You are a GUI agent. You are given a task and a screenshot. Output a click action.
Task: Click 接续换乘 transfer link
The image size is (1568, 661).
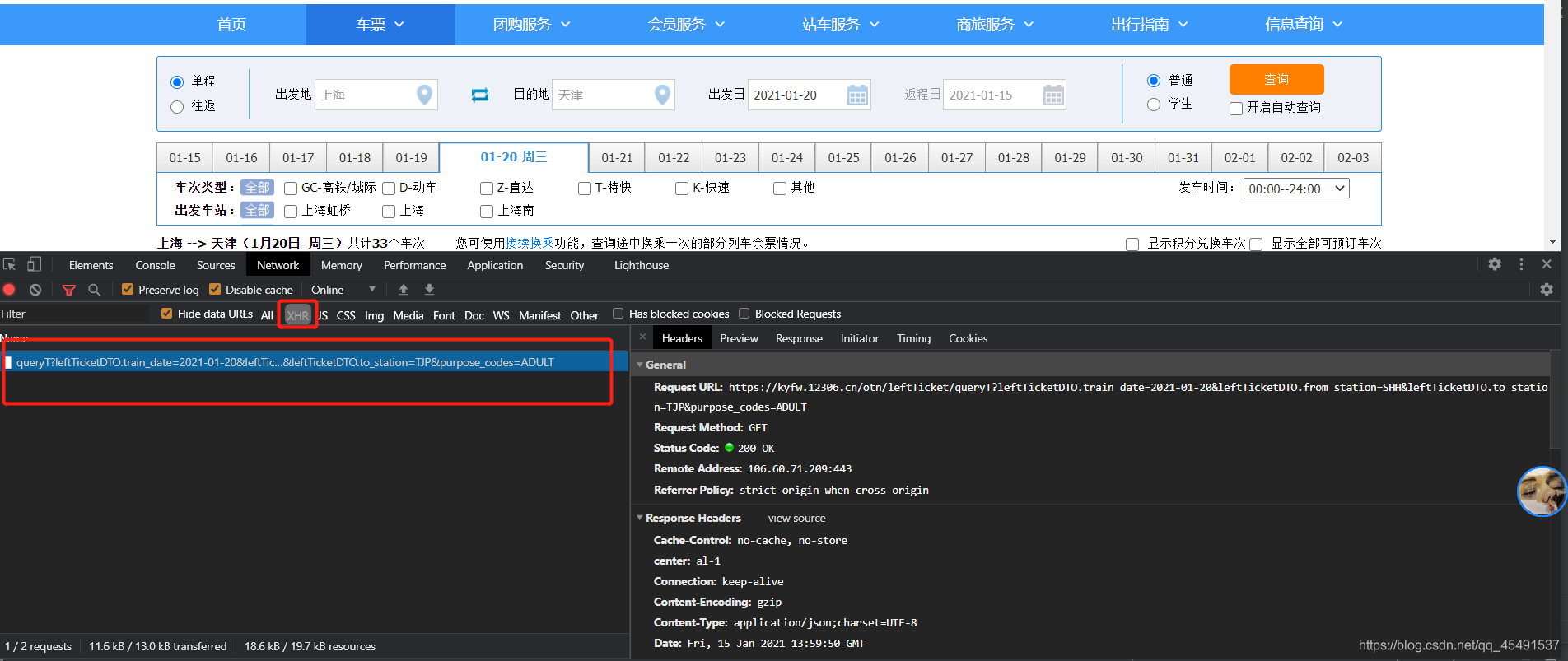point(530,243)
